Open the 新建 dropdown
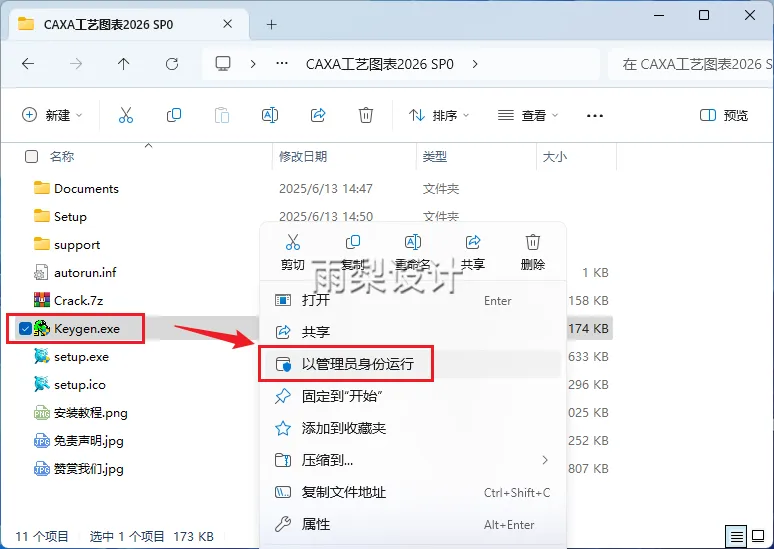 [x=52, y=116]
